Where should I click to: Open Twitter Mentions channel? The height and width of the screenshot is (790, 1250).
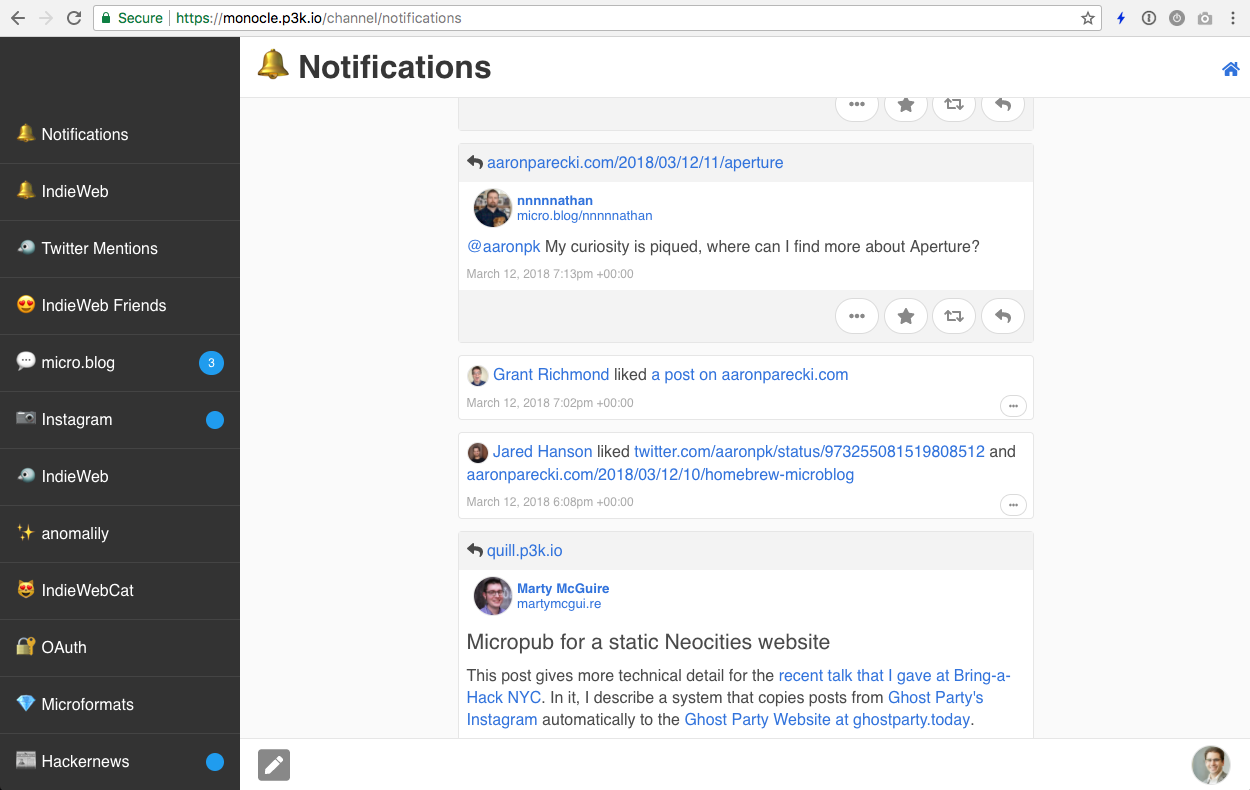click(120, 248)
